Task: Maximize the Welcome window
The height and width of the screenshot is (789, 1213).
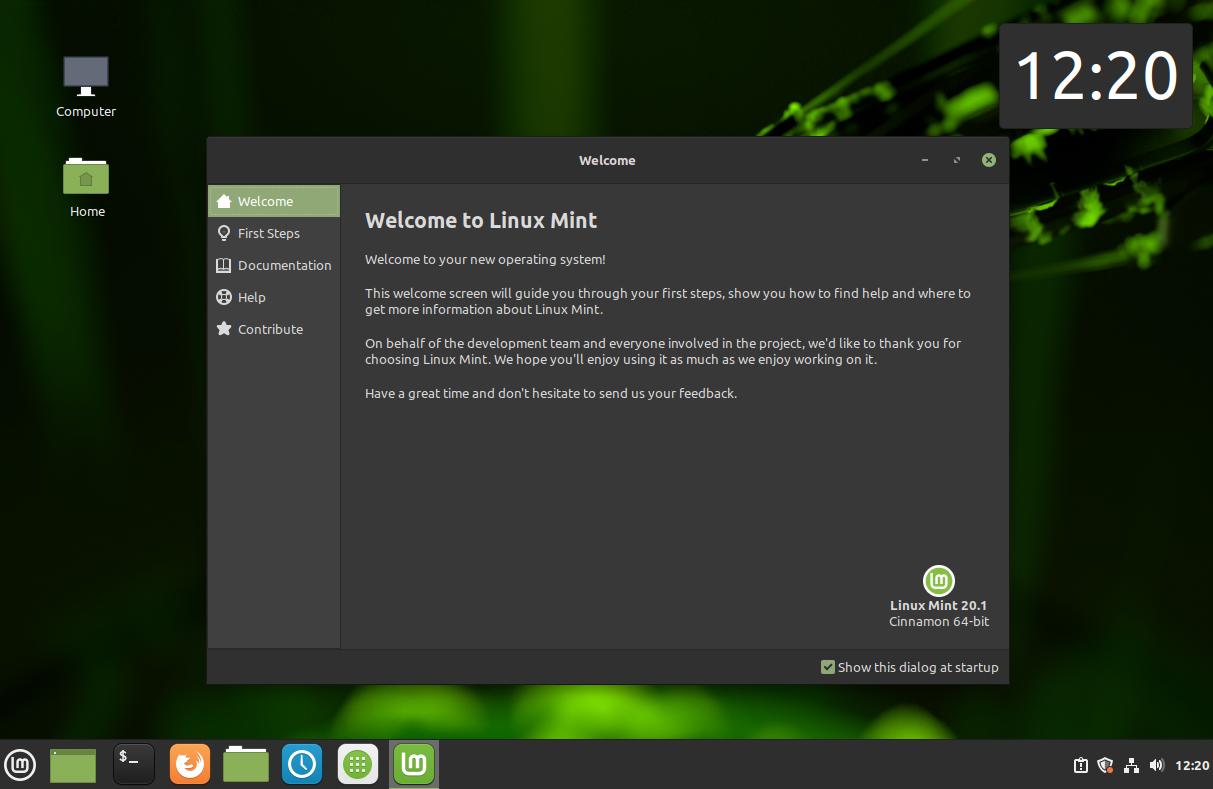Action: coord(957,160)
